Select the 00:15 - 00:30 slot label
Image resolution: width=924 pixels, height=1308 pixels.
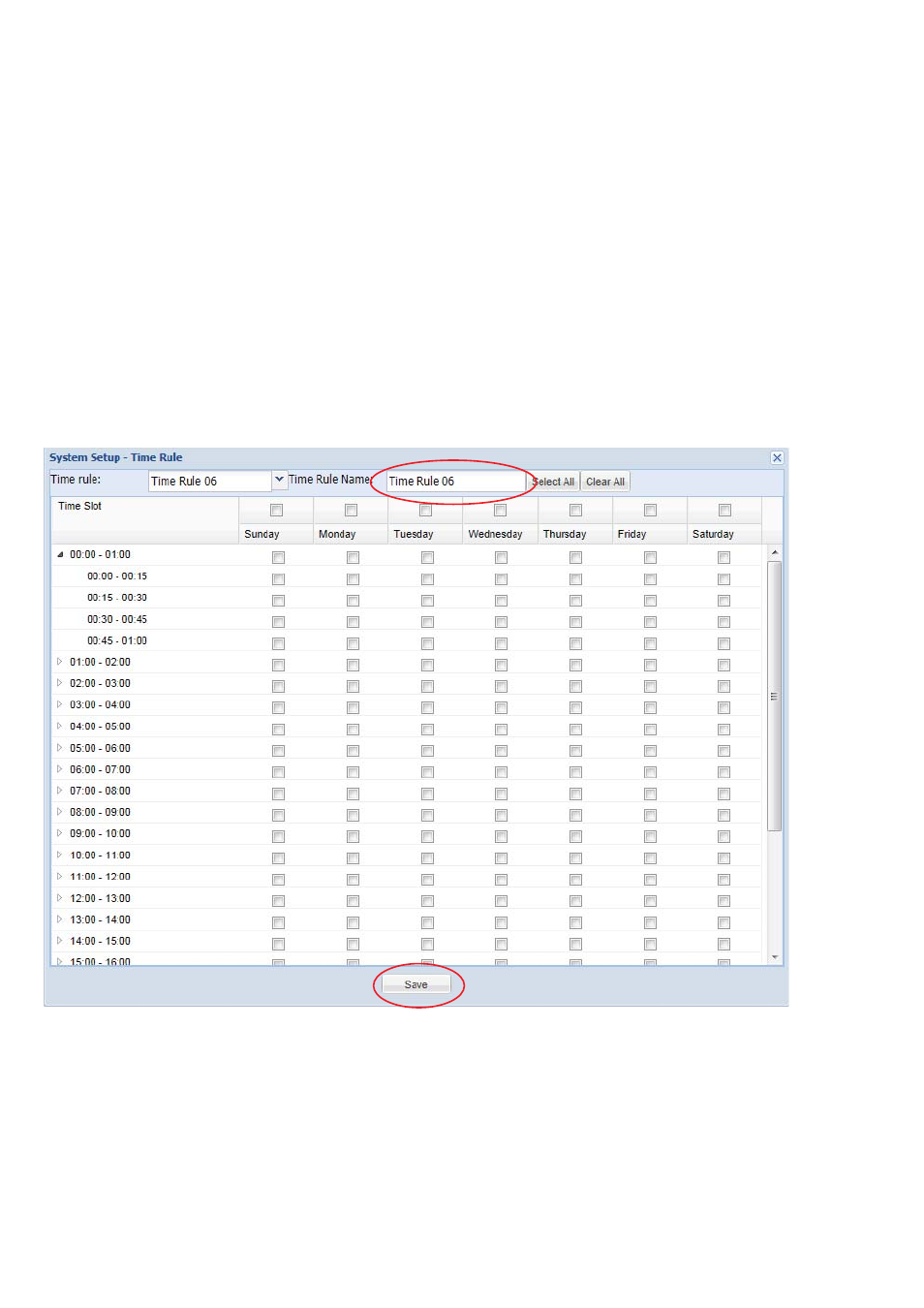(x=117, y=598)
